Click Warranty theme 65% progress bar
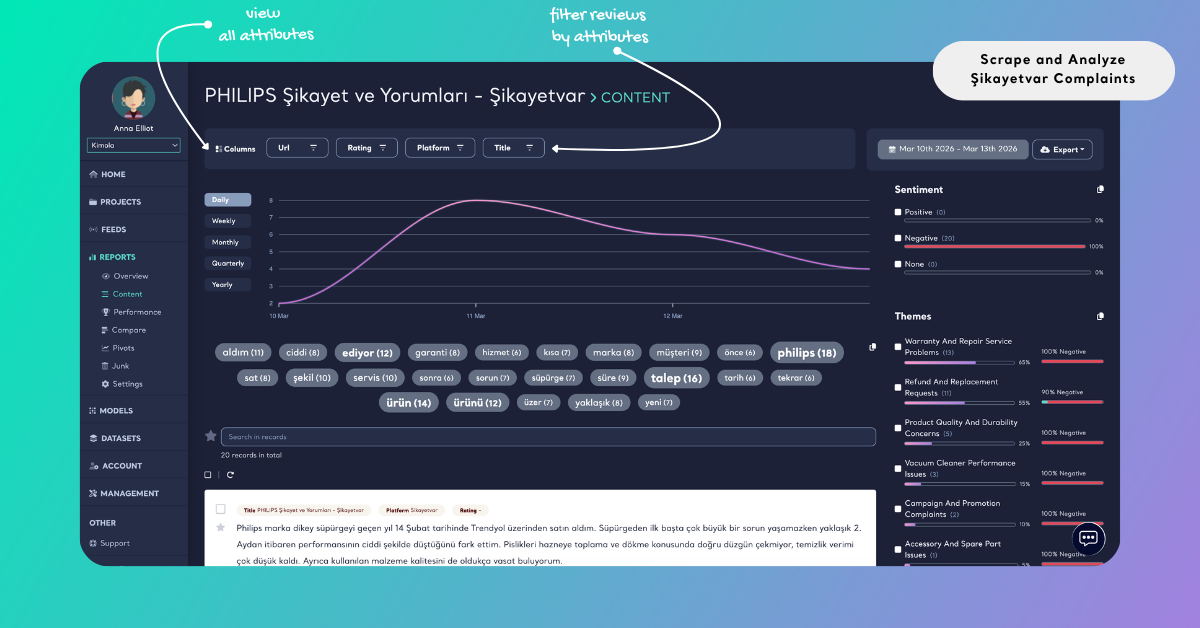The height and width of the screenshot is (628, 1200). pos(960,362)
